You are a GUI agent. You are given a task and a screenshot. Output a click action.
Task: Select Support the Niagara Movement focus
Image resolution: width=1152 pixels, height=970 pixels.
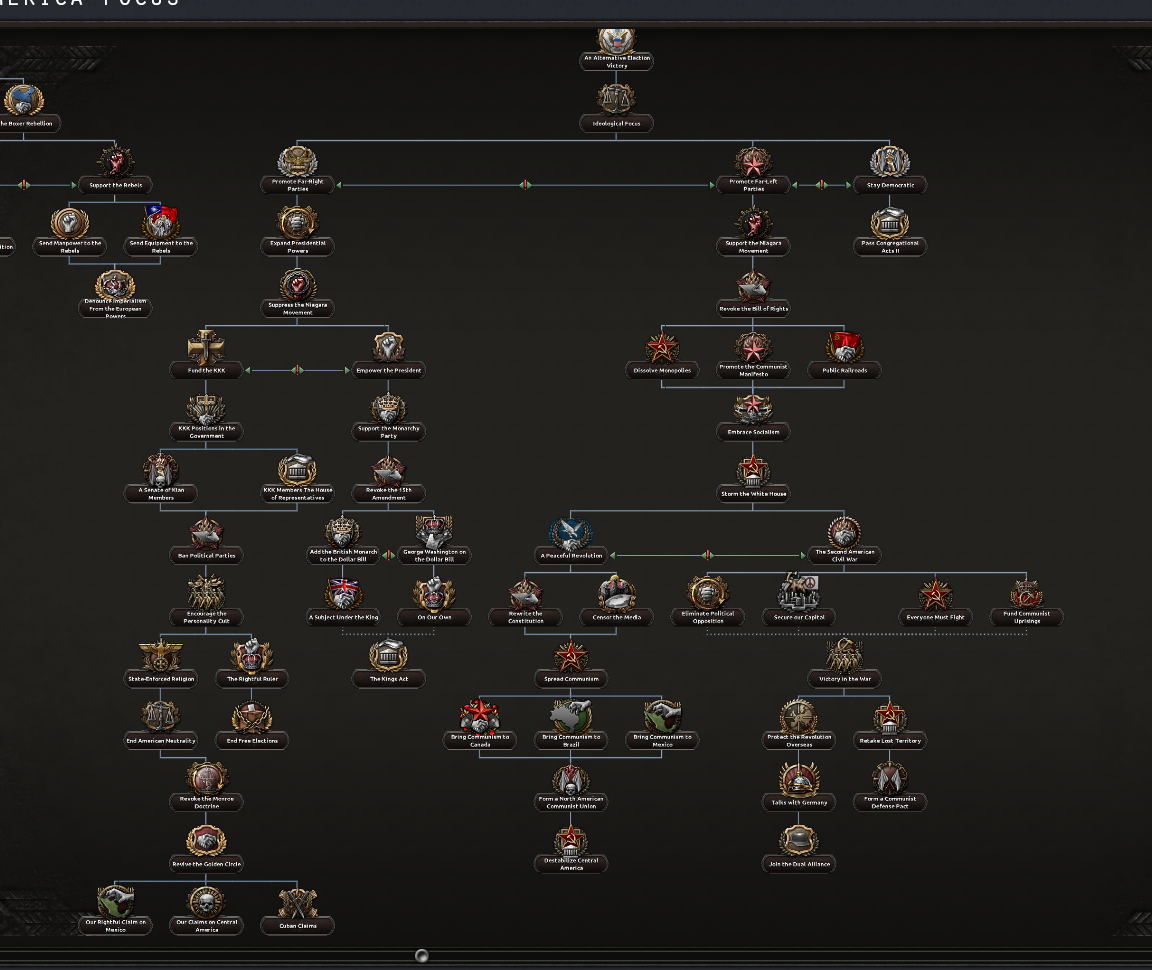tap(753, 231)
